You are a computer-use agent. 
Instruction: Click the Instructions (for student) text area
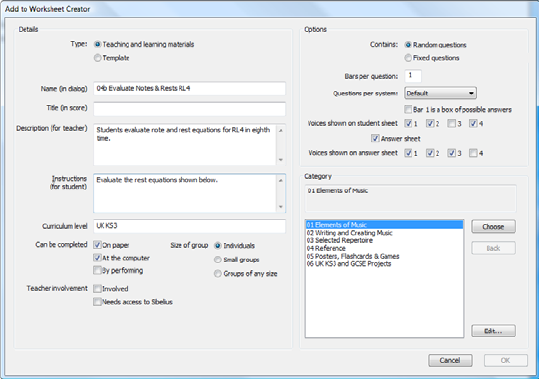tap(185, 193)
